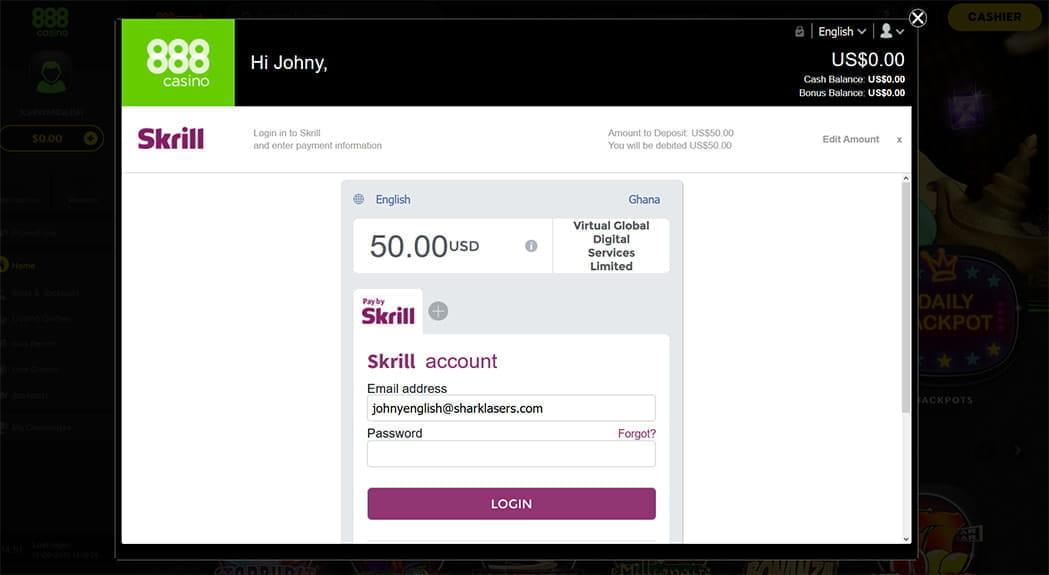Screen dimensions: 1049x575
Task: Click the info icon beside 50.00 USD
Action: pos(531,246)
